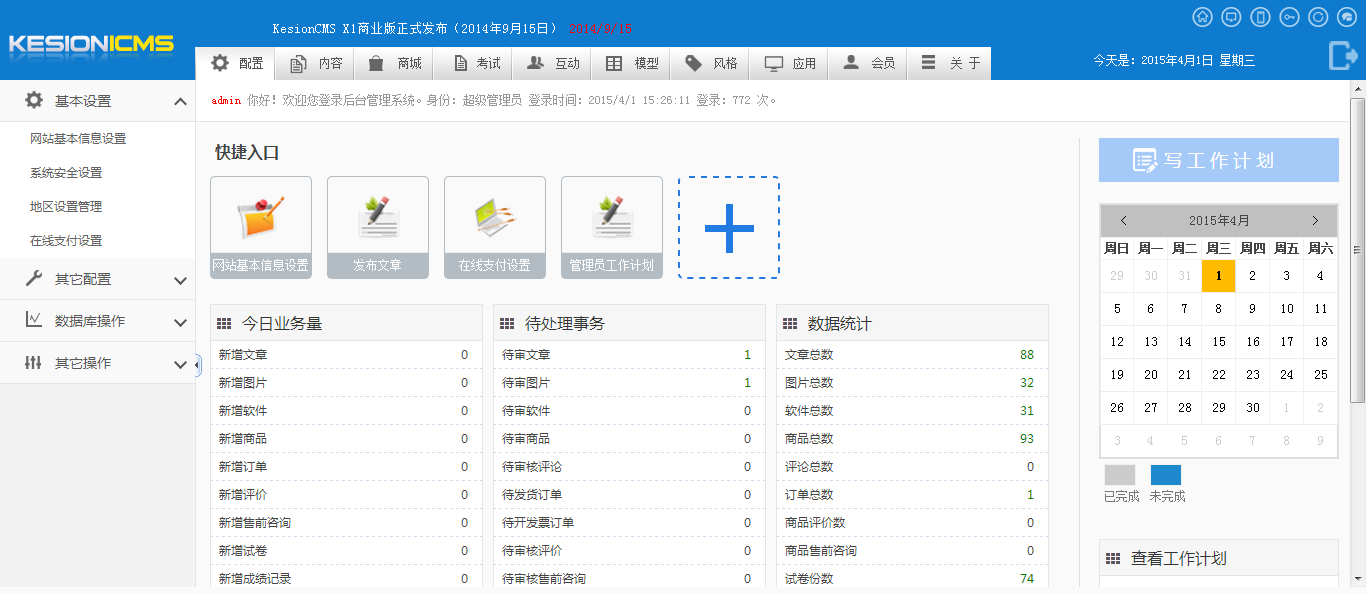Go to next month in the calendar
Screen dimensions: 1366x594
(x=1315, y=221)
